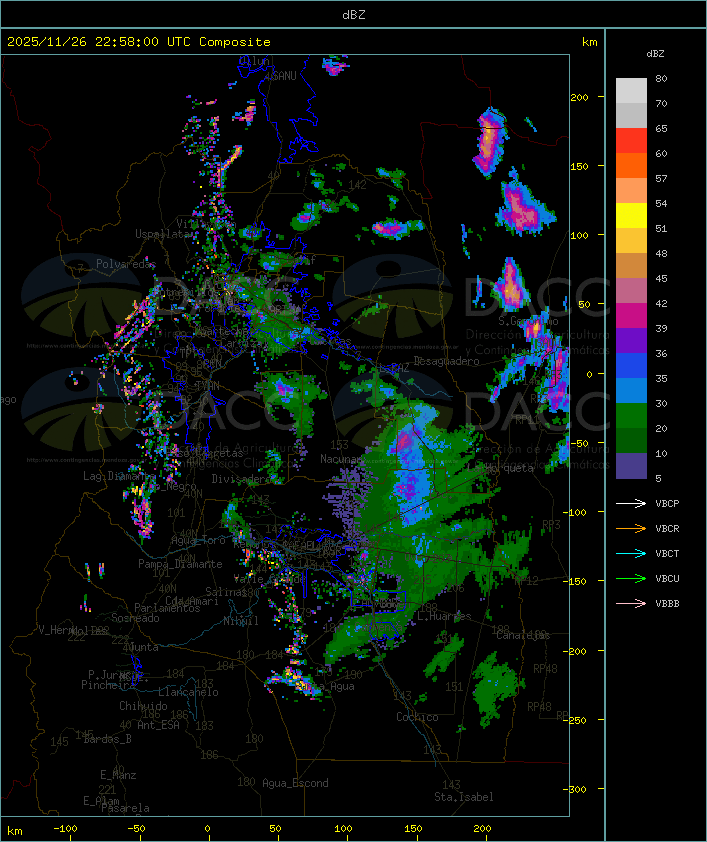Click the dBZ heading above color scale

655,54
